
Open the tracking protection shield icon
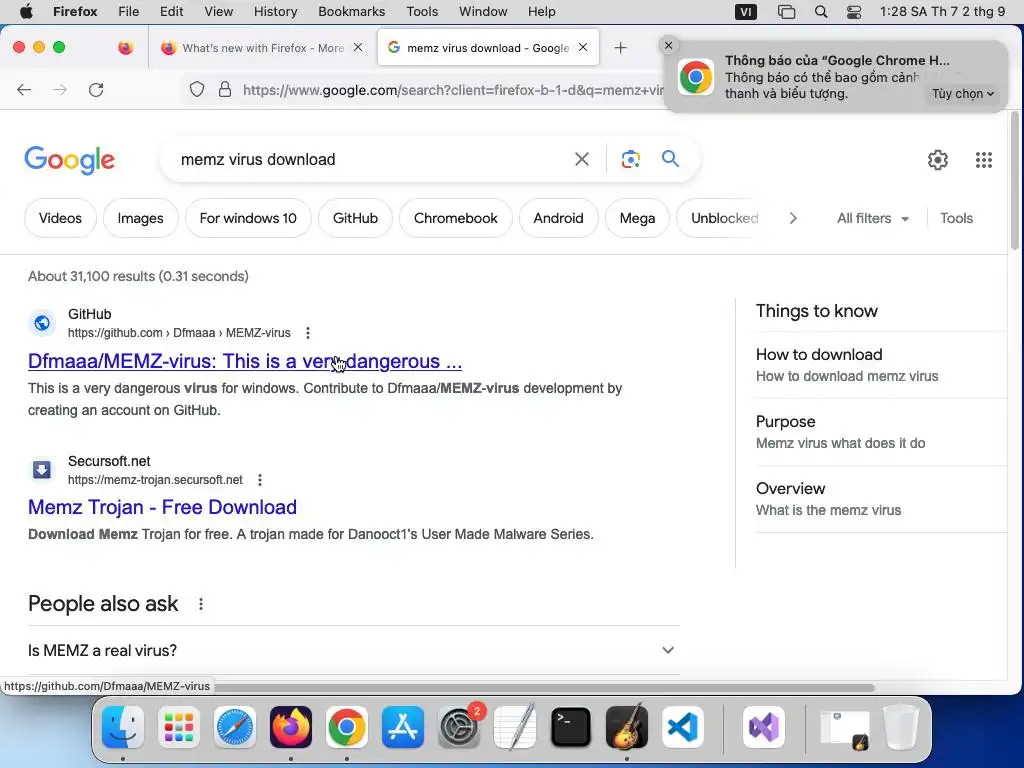(197, 89)
